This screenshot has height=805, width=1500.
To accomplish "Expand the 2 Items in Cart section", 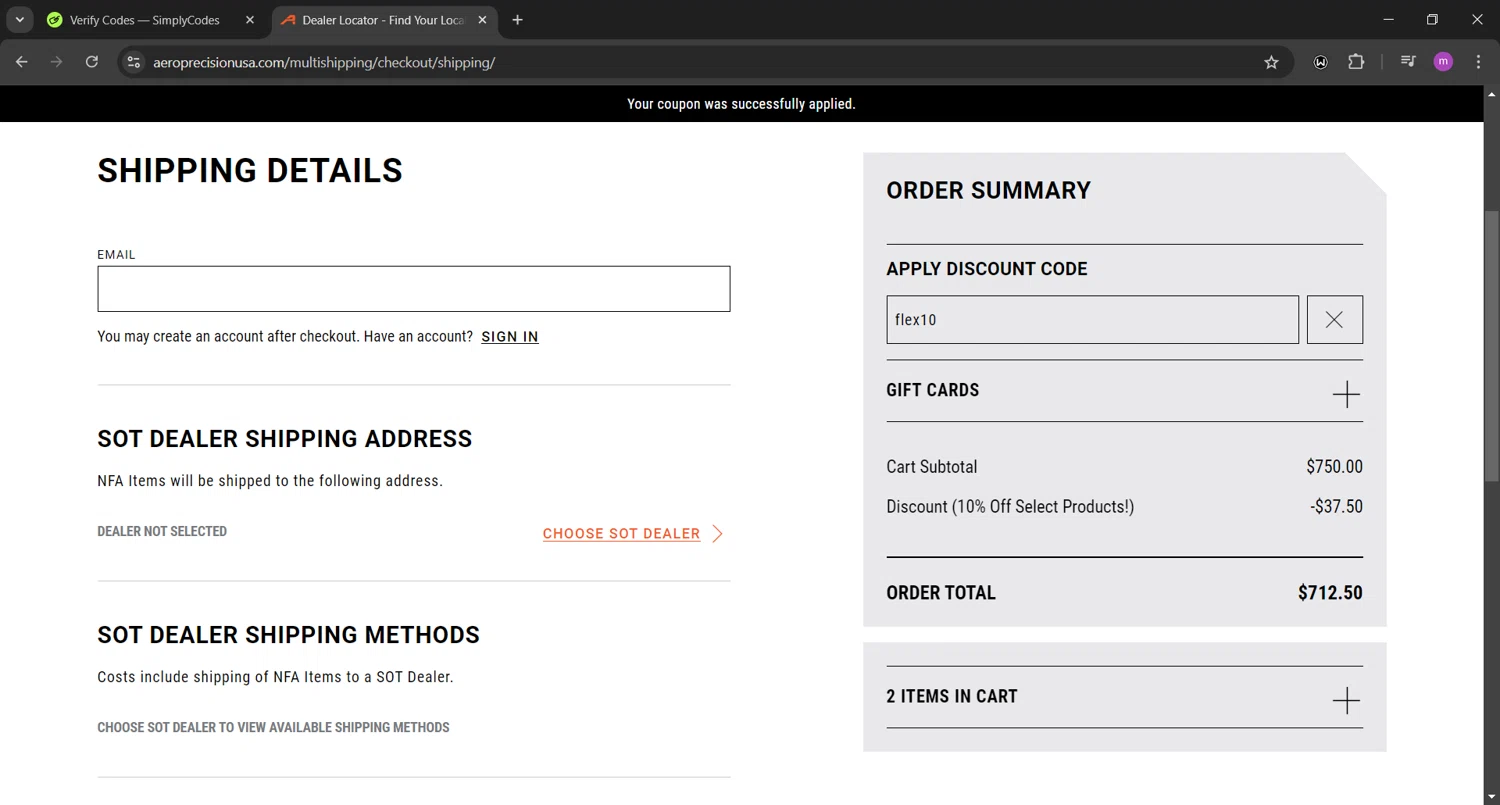I will coord(1346,700).
